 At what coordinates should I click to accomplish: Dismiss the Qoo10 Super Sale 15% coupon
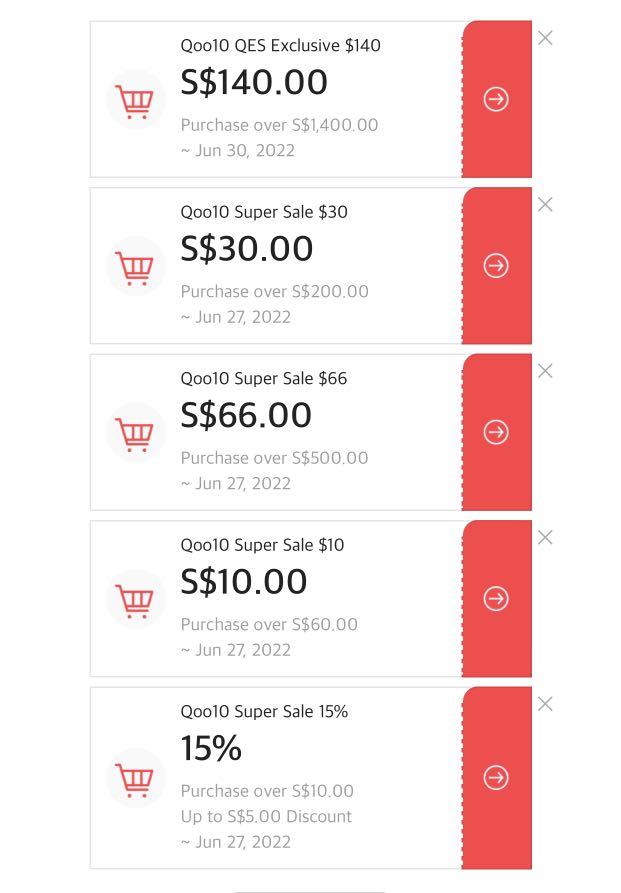click(x=545, y=704)
